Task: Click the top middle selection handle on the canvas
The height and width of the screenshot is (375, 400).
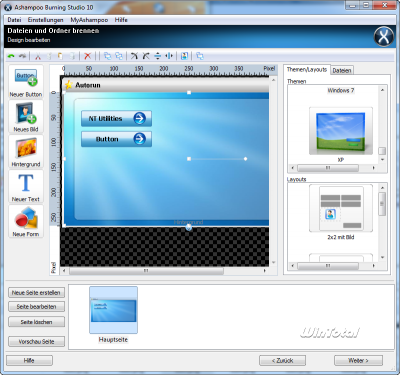Action: pos(189,92)
